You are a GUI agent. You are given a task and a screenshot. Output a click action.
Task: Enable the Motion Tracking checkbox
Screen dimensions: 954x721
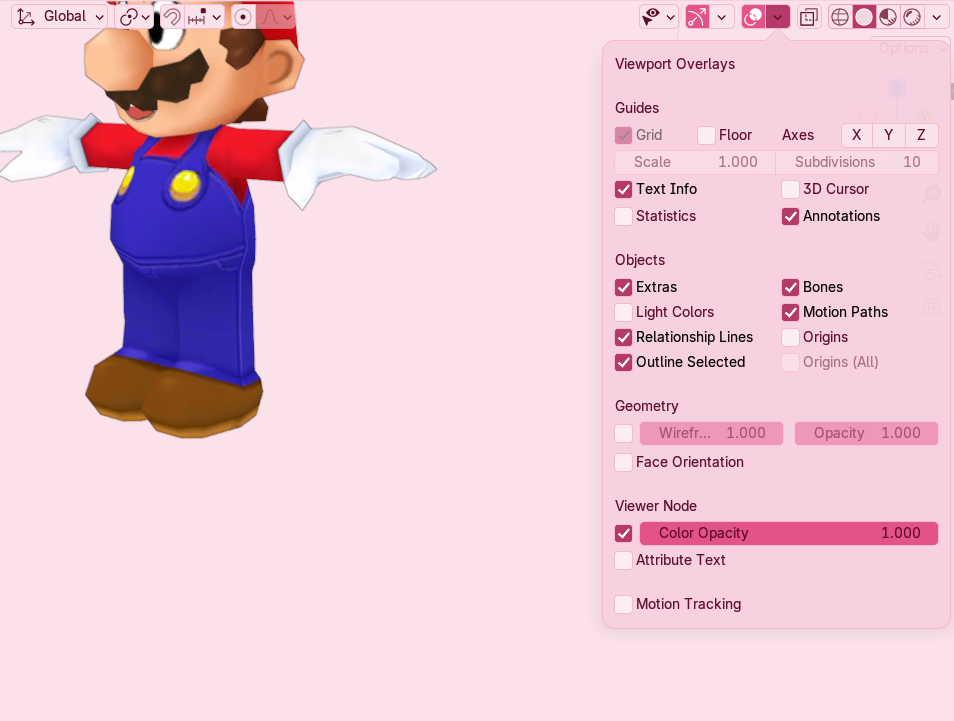point(623,604)
